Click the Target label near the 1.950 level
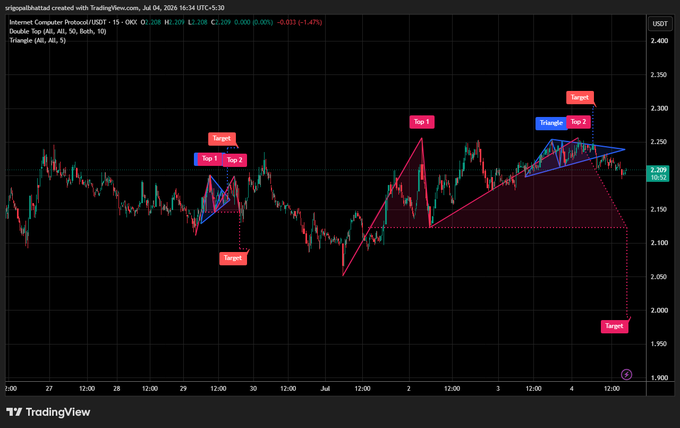 point(614,326)
